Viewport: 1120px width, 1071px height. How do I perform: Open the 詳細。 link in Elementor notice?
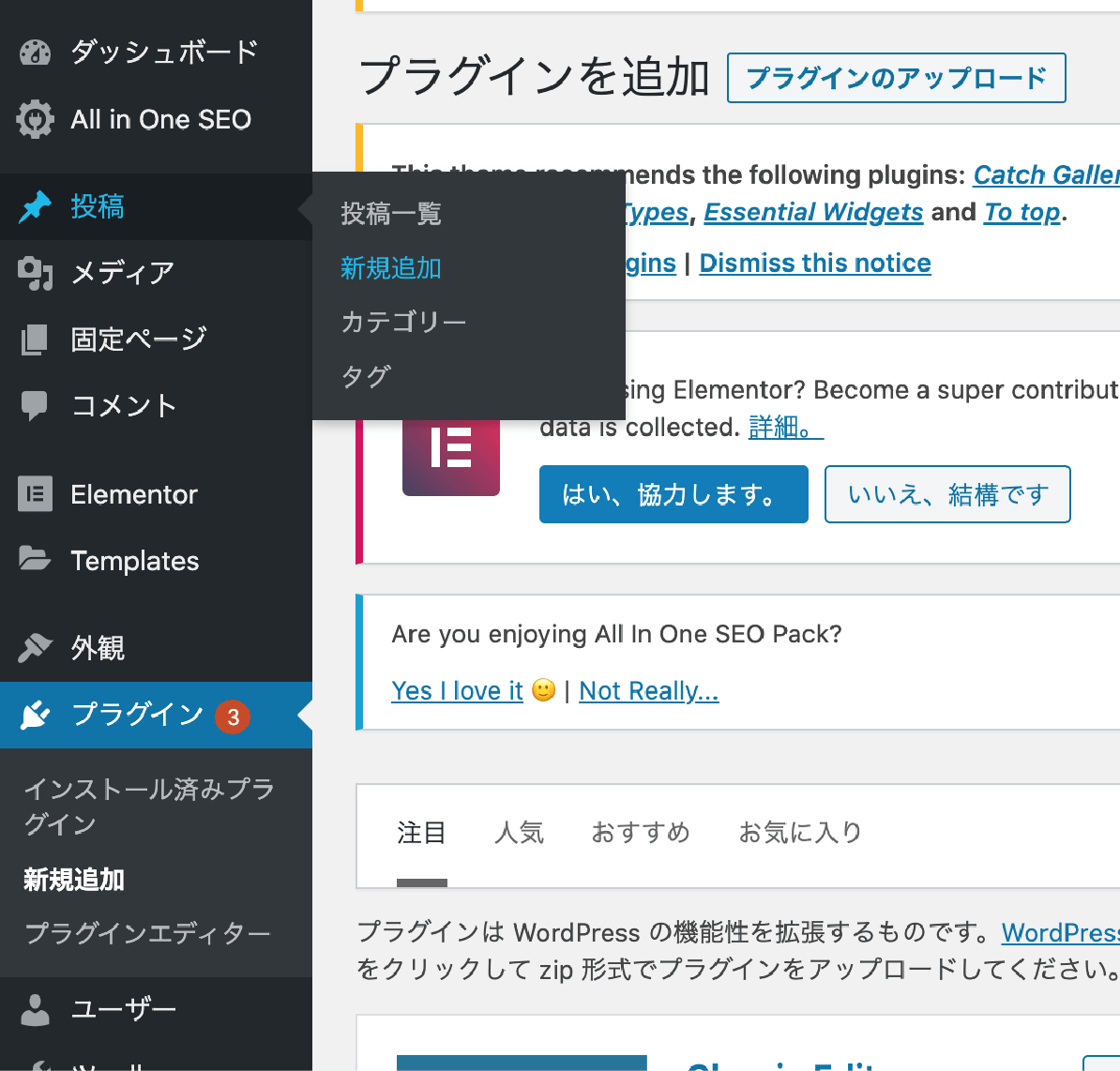[x=786, y=427]
